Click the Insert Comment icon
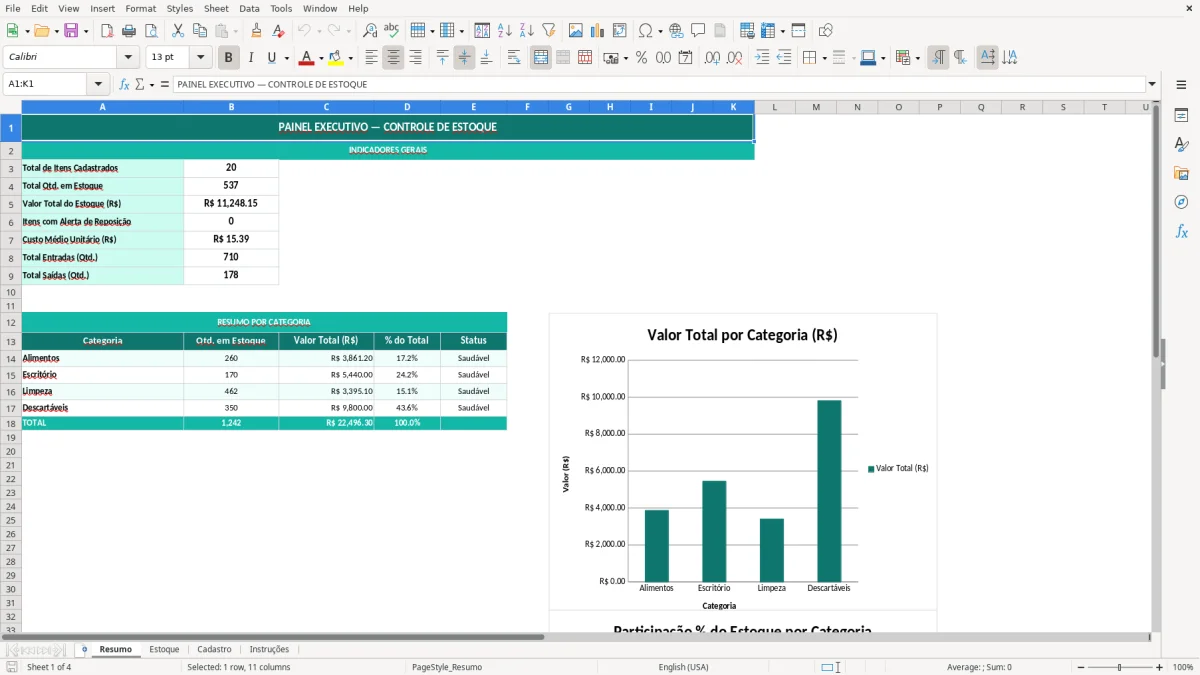The height and width of the screenshot is (675, 1200). coord(698,31)
